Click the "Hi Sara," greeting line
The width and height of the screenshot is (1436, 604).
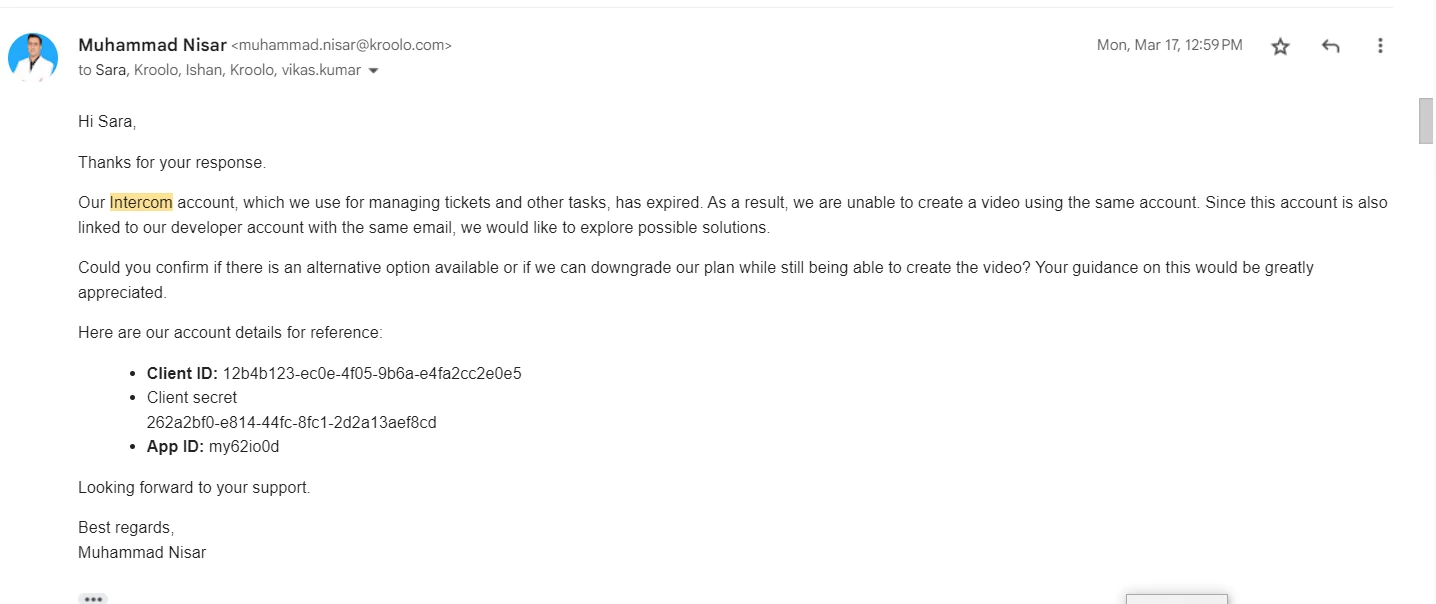coord(107,122)
